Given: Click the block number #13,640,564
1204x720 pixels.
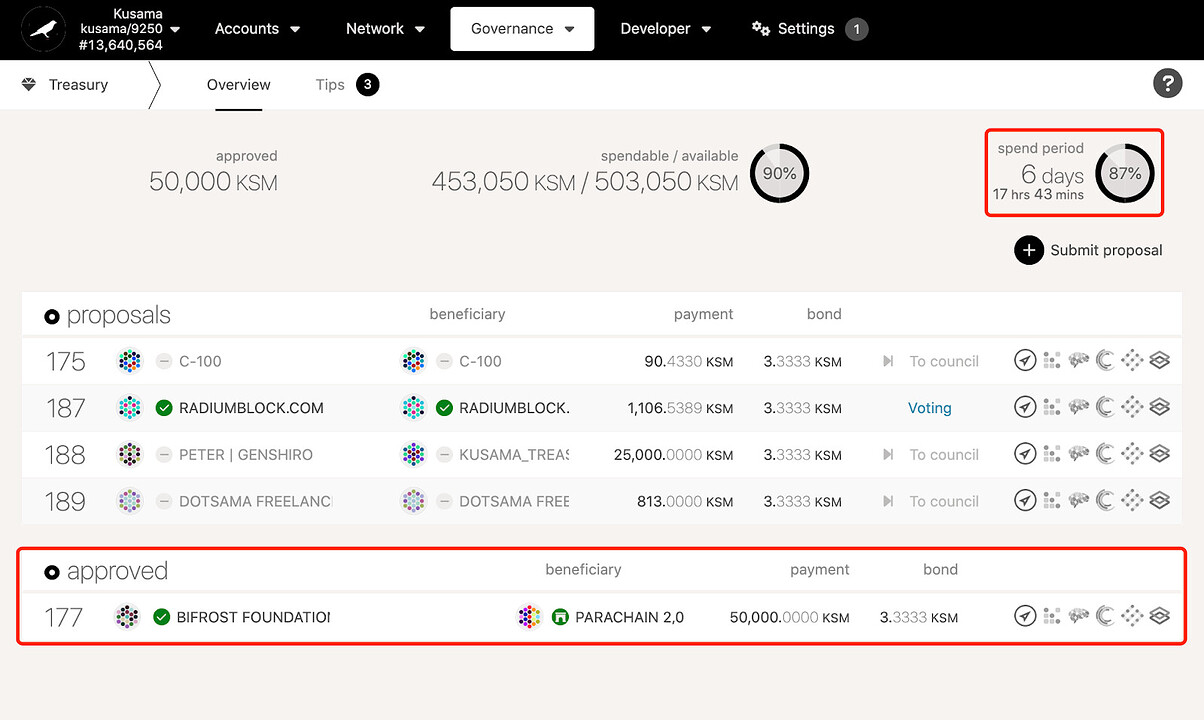Looking at the screenshot, I should click(121, 45).
